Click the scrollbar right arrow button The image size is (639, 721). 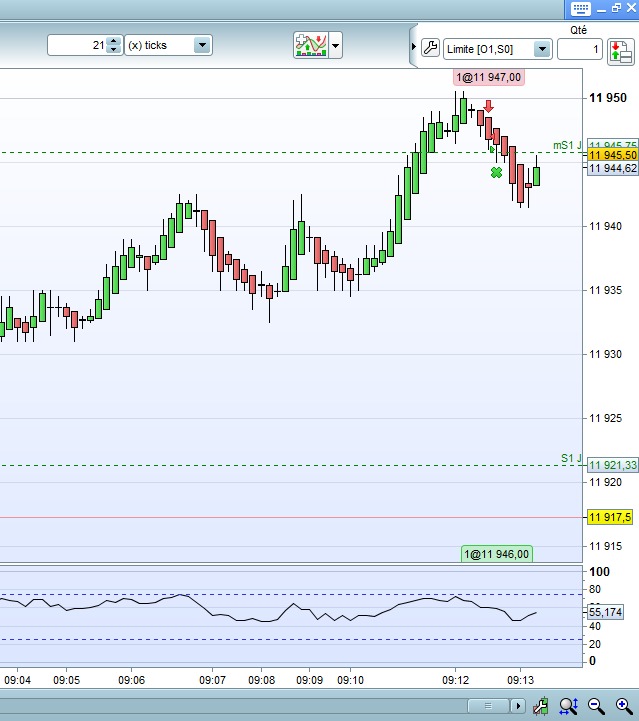coord(518,706)
